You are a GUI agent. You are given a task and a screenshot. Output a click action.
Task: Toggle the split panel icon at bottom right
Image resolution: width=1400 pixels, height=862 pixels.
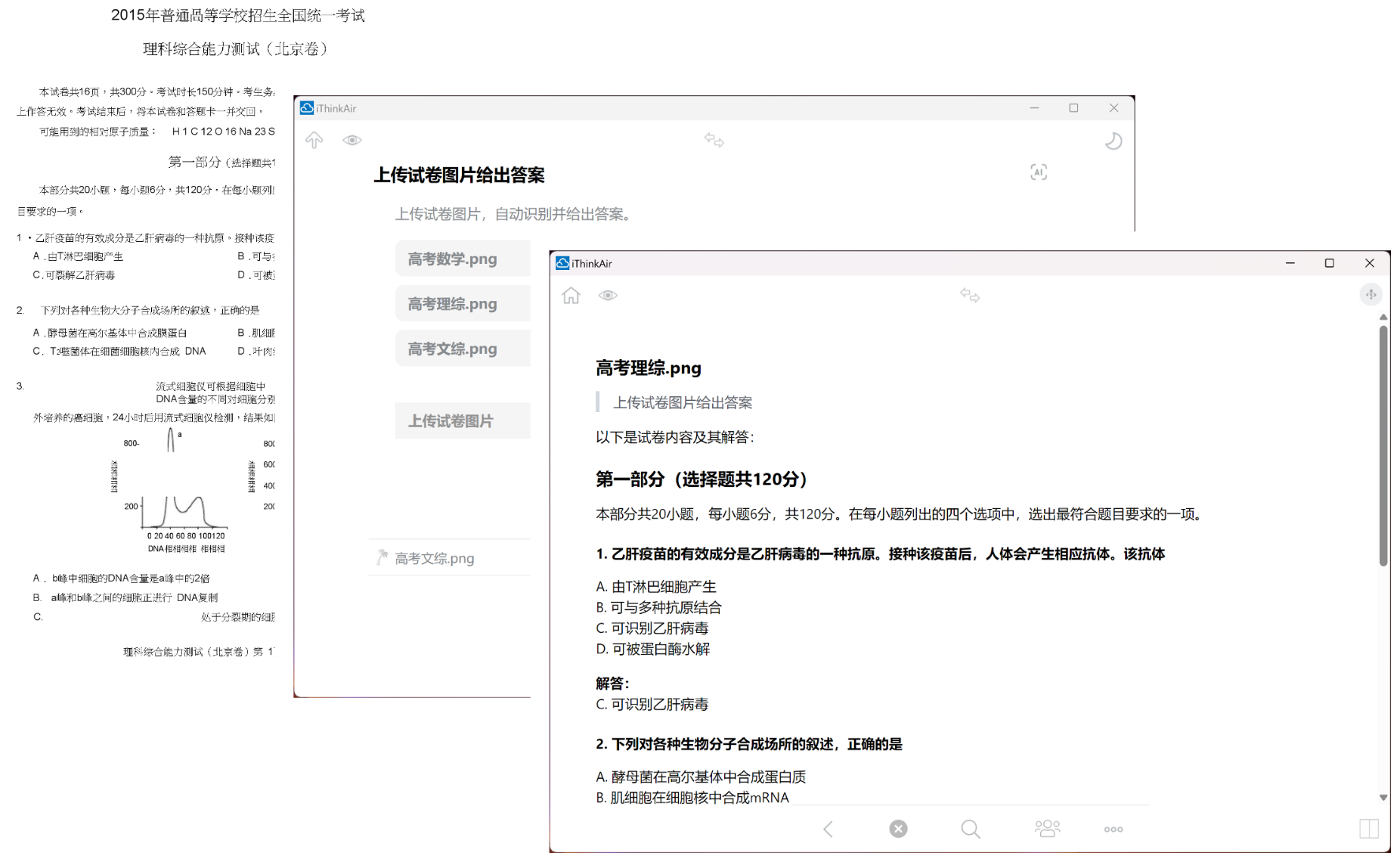(x=1368, y=829)
